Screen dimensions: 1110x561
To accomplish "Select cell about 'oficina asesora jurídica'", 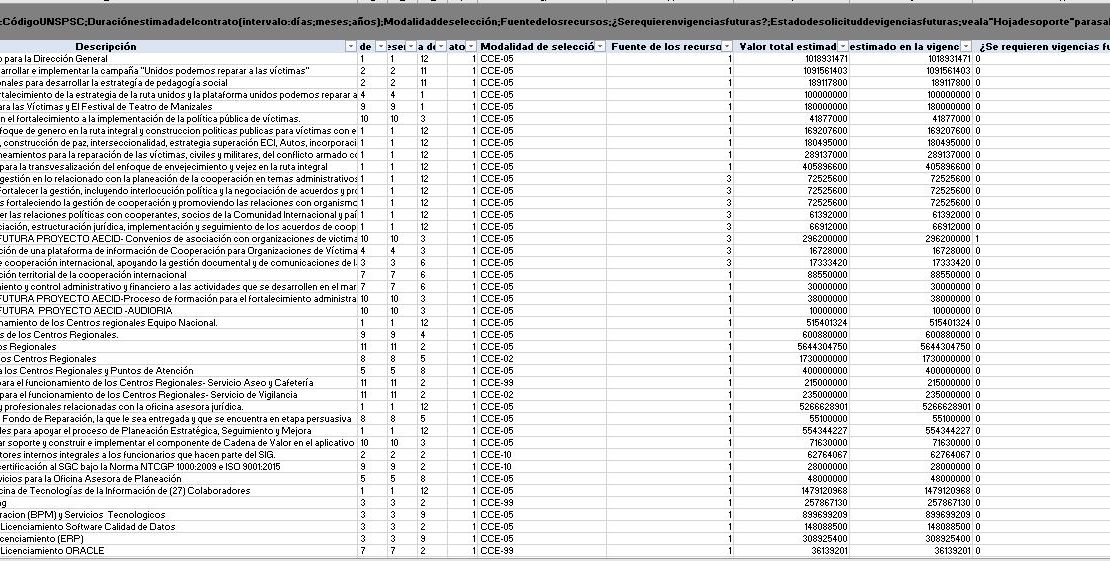I will pyautogui.click(x=178, y=407).
